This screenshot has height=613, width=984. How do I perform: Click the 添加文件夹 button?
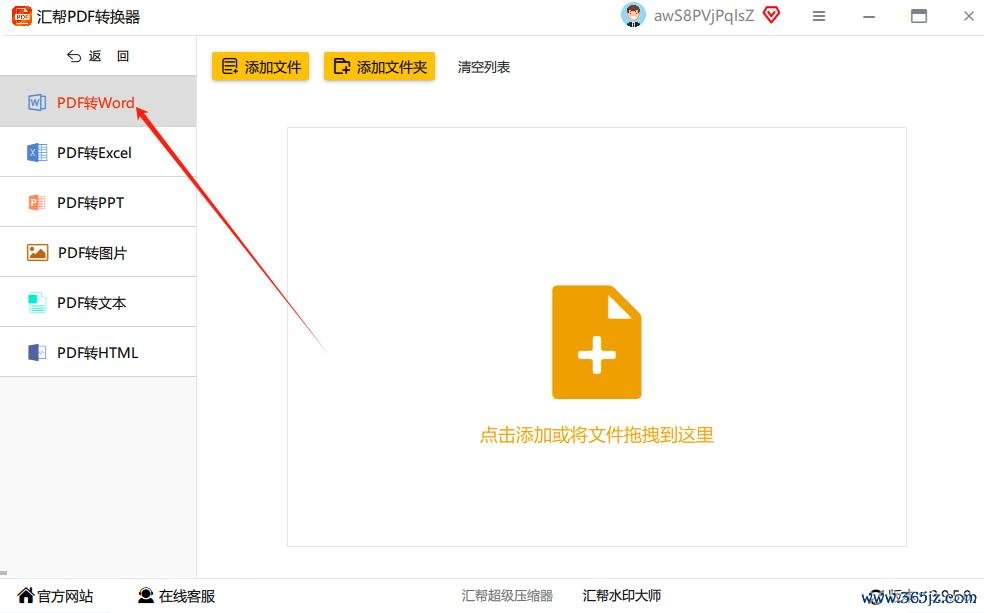tap(379, 67)
